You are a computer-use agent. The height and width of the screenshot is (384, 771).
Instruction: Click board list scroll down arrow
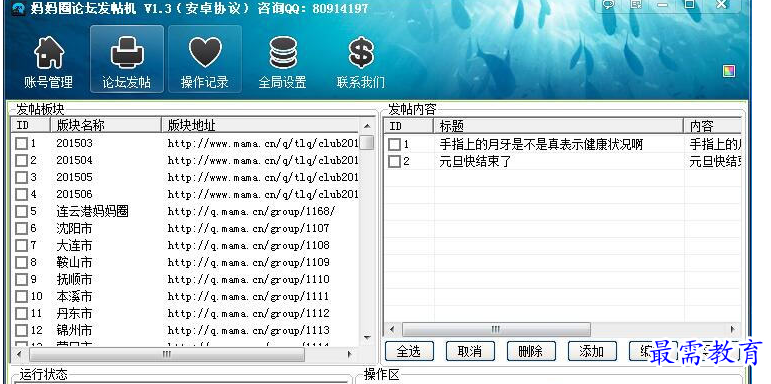pos(367,337)
